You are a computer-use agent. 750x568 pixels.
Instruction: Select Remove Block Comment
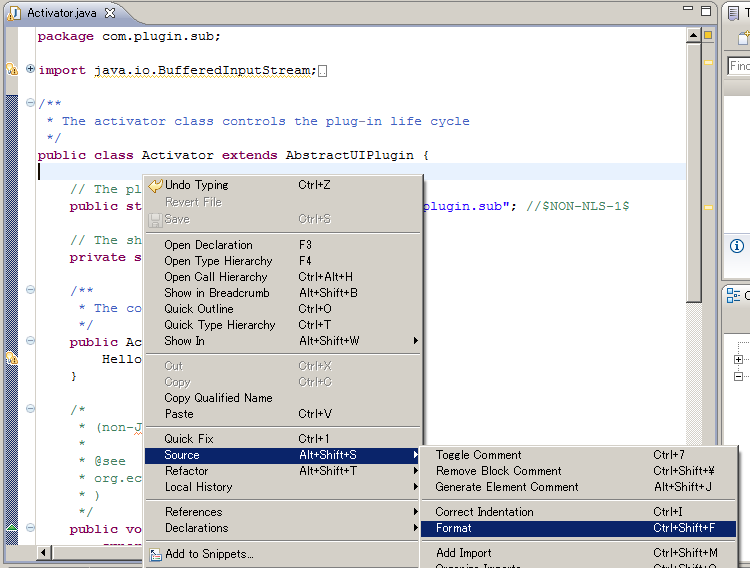579,471
